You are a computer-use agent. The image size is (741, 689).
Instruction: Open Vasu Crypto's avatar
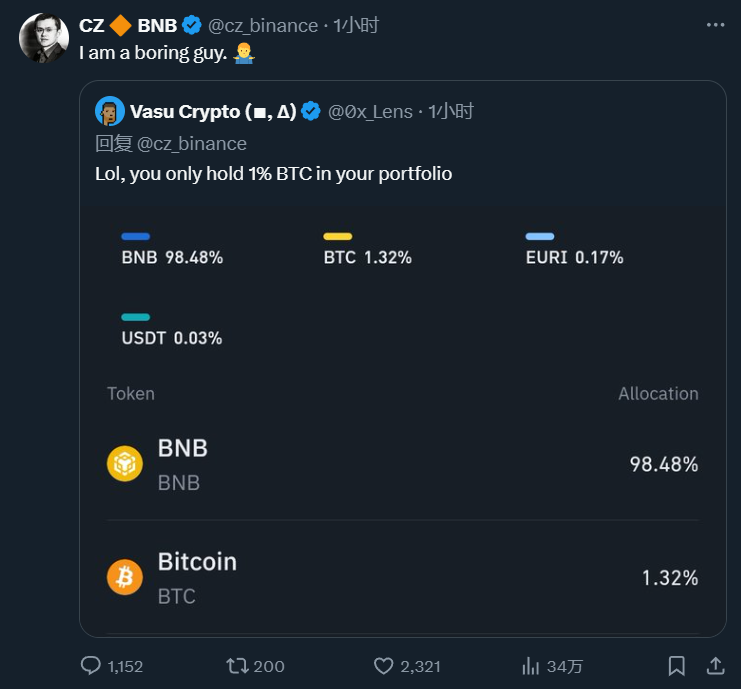(x=109, y=111)
